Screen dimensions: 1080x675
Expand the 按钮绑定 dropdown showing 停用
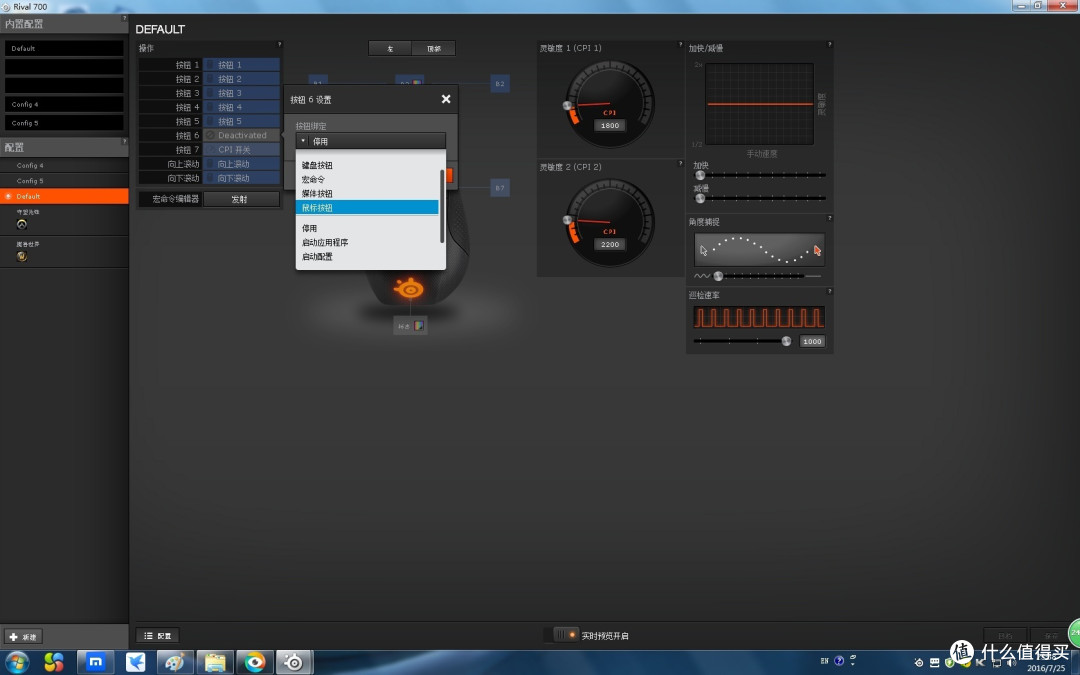(x=371, y=141)
